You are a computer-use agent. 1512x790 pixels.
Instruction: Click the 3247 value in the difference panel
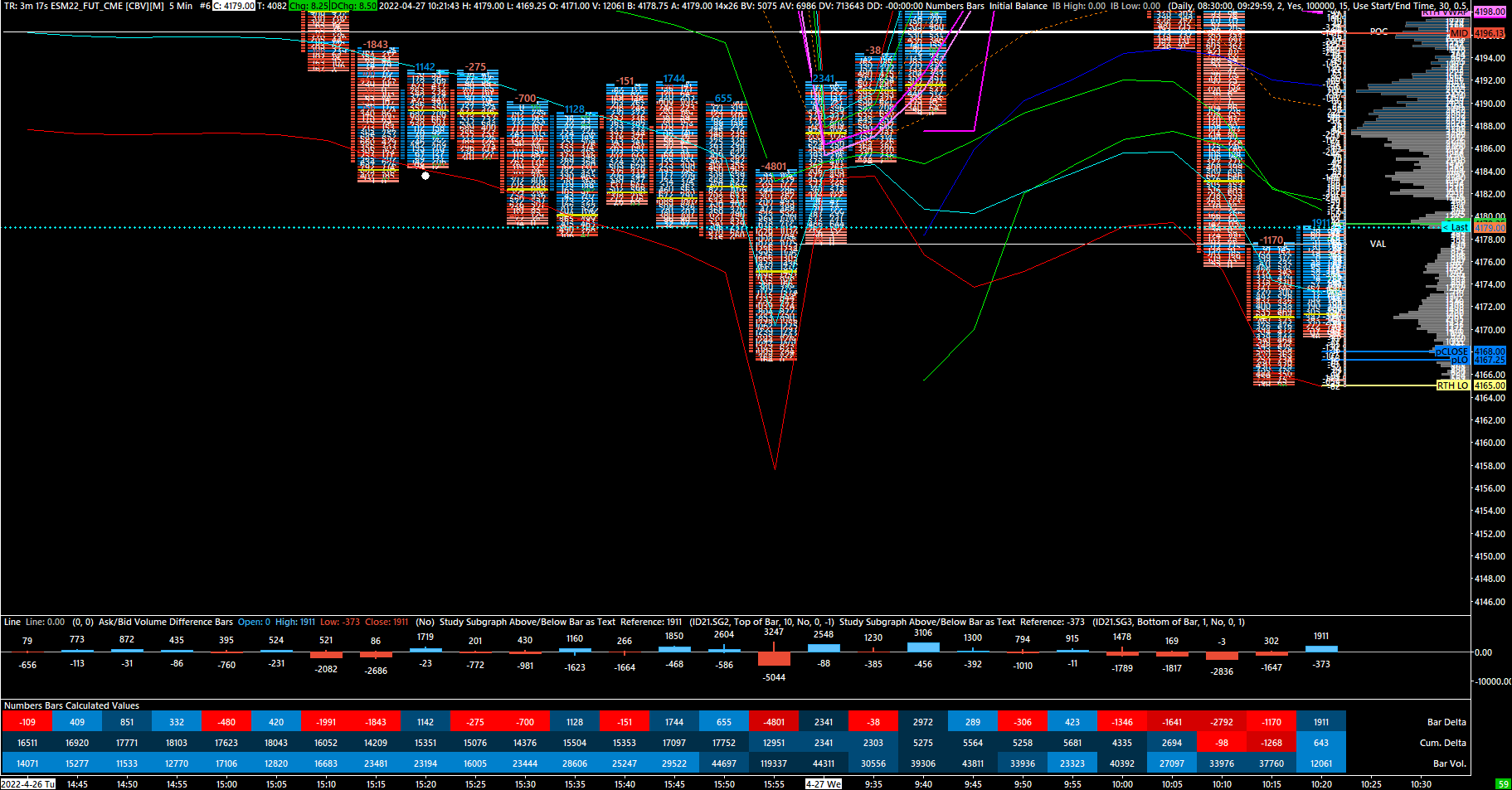click(774, 632)
